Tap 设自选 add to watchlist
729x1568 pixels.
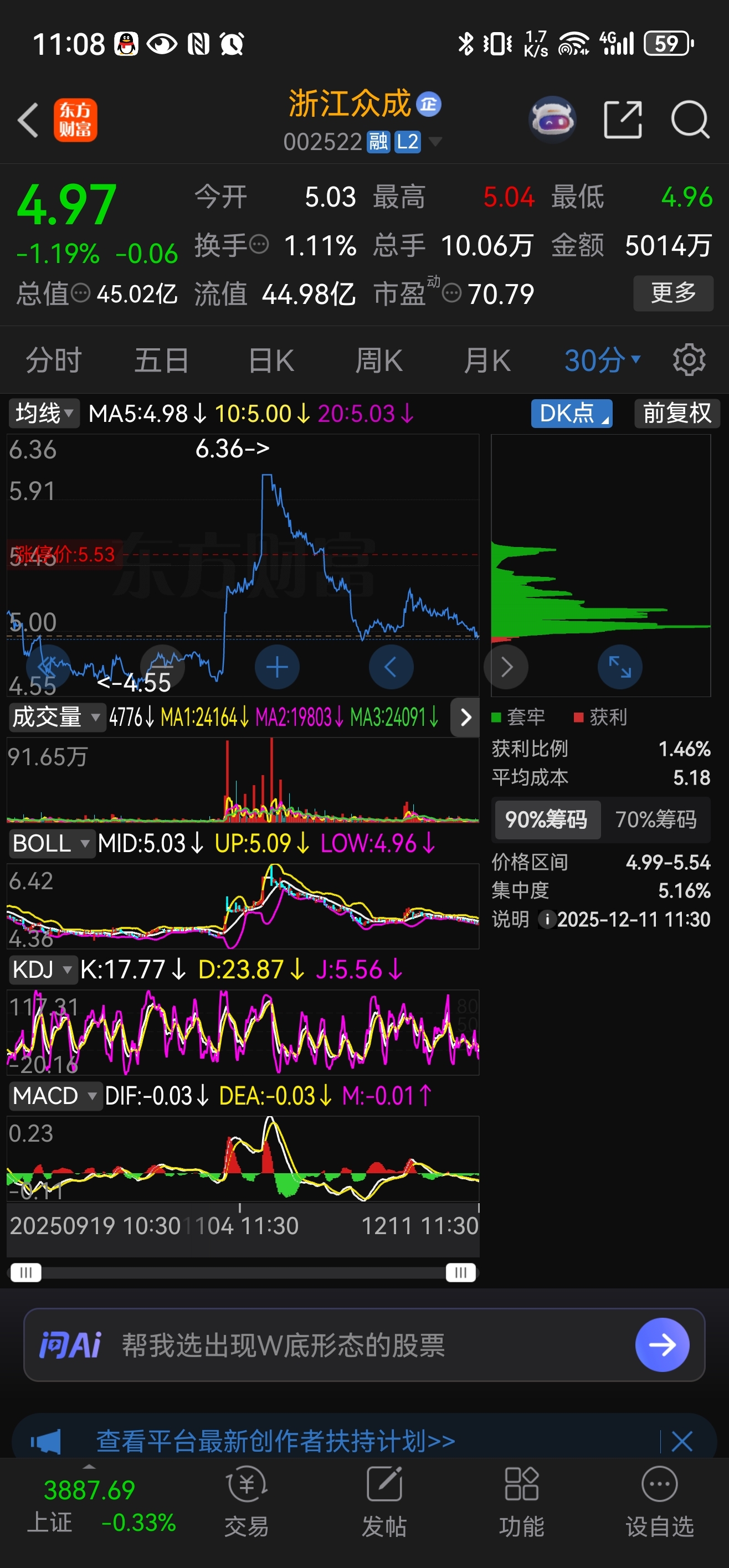(660, 1500)
